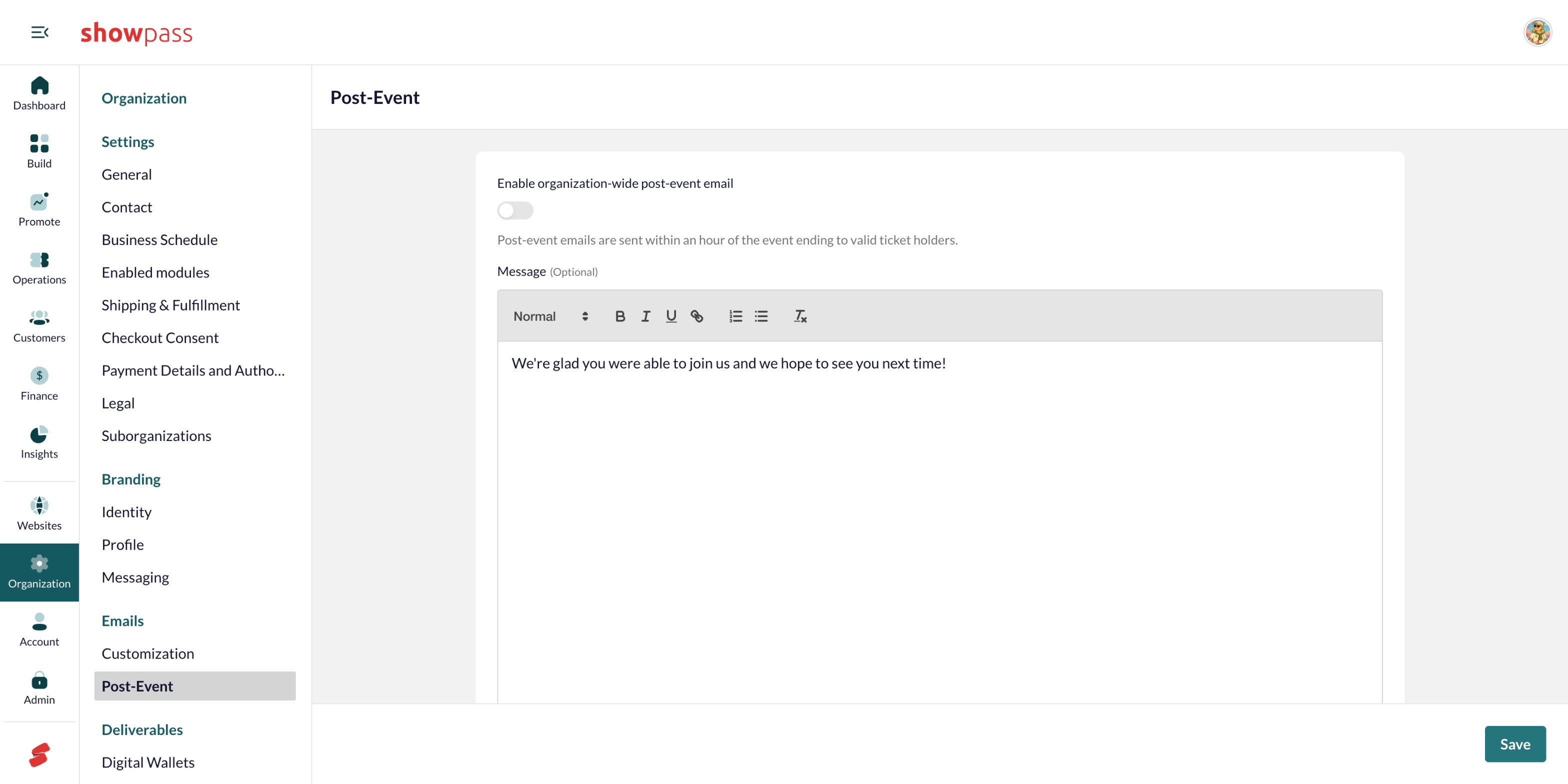Open the Customers section
1568x784 pixels.
[39, 326]
